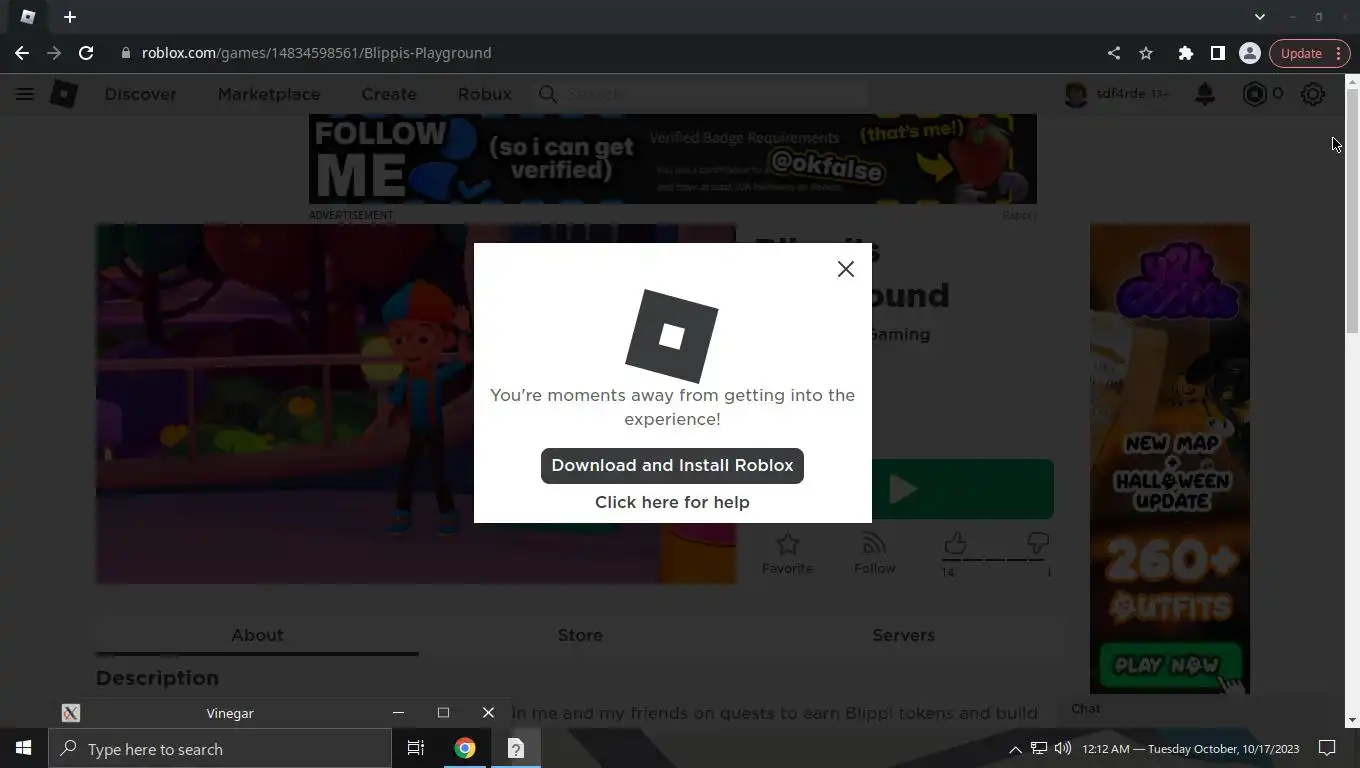Image resolution: width=1360 pixels, height=768 pixels.
Task: Select the Roblox browser tab
Action: (28, 17)
